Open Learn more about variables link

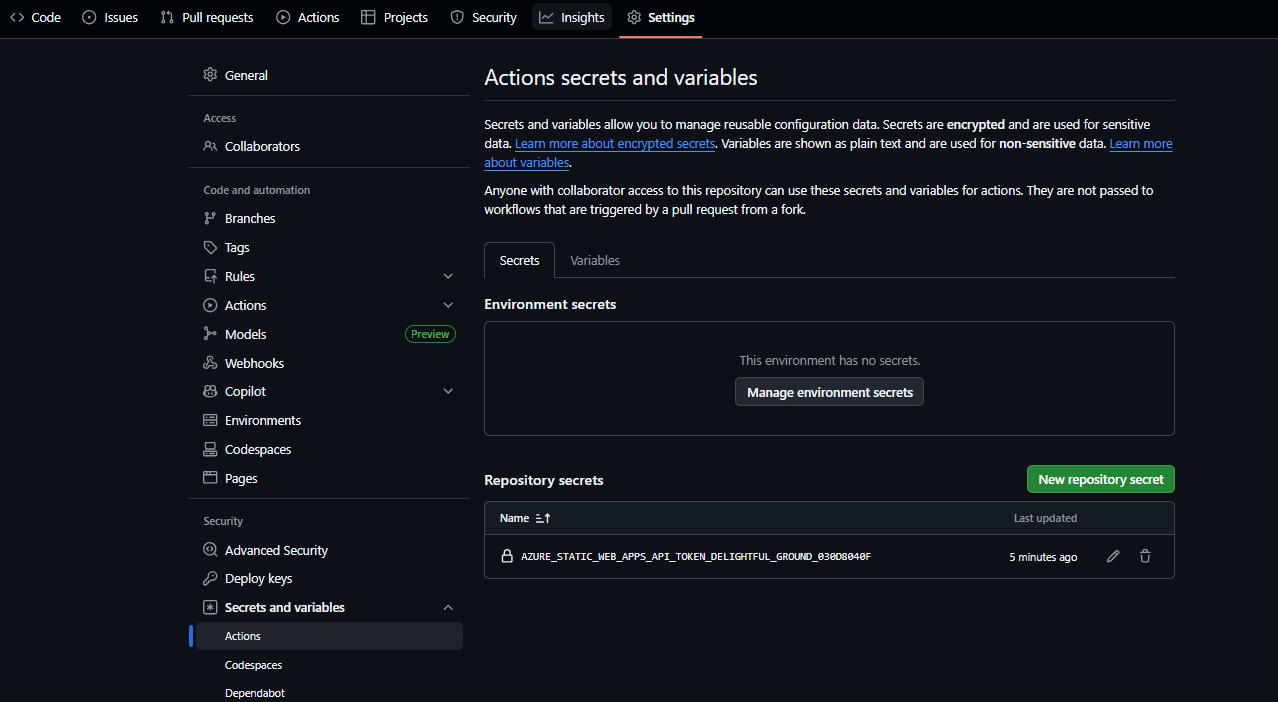coord(1141,143)
